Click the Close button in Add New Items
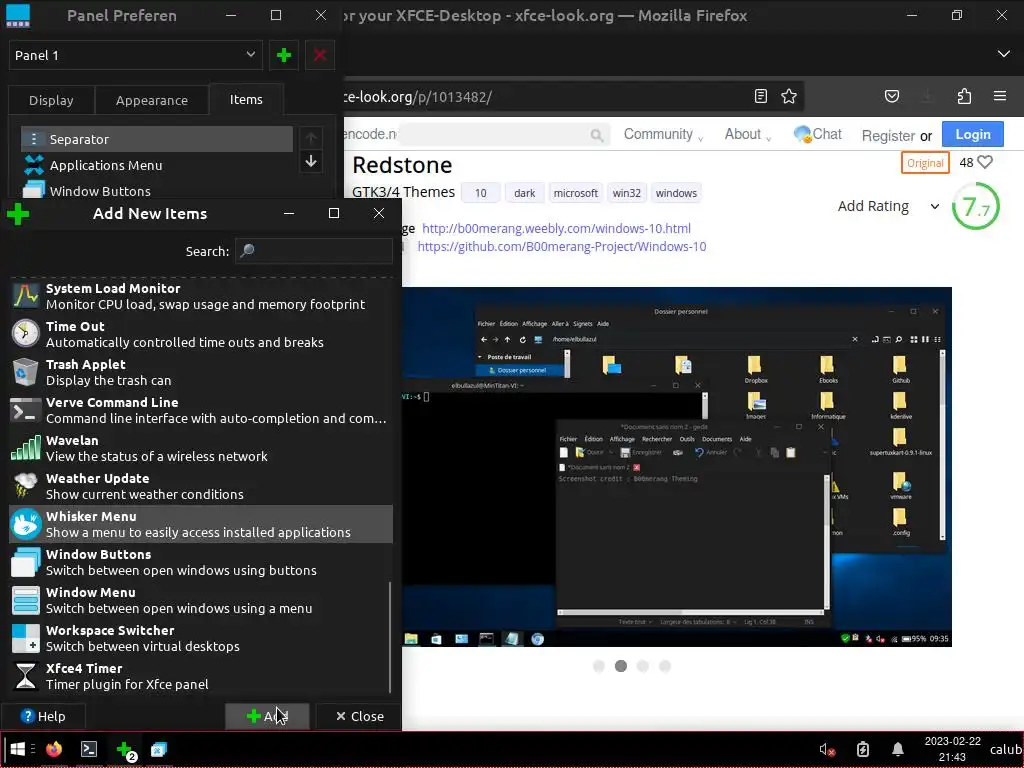The width and height of the screenshot is (1024, 768). (359, 716)
